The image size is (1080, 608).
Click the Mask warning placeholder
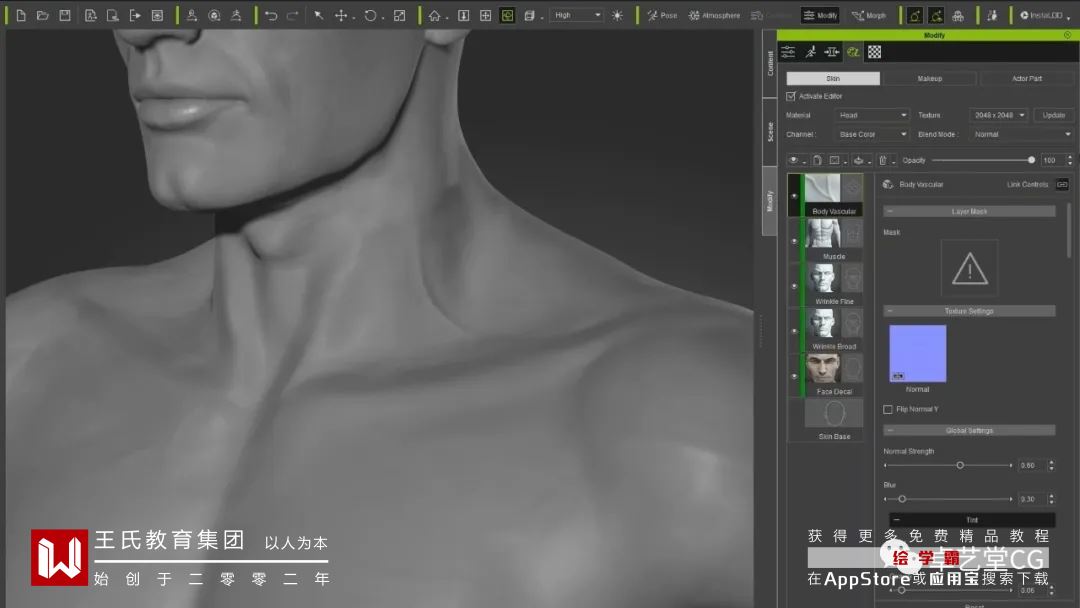pyautogui.click(x=970, y=269)
